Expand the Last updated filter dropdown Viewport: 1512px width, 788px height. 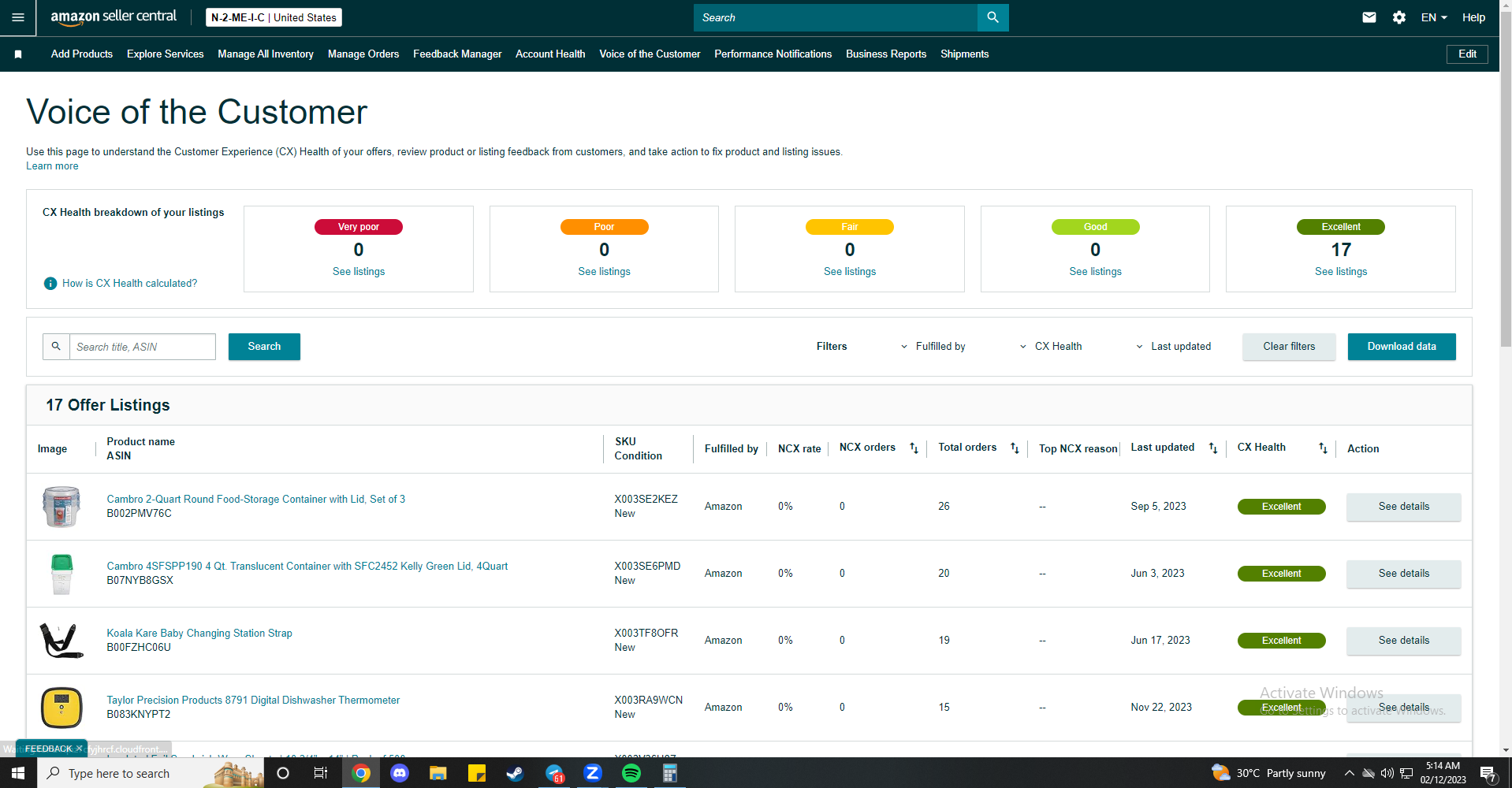click(x=1173, y=347)
